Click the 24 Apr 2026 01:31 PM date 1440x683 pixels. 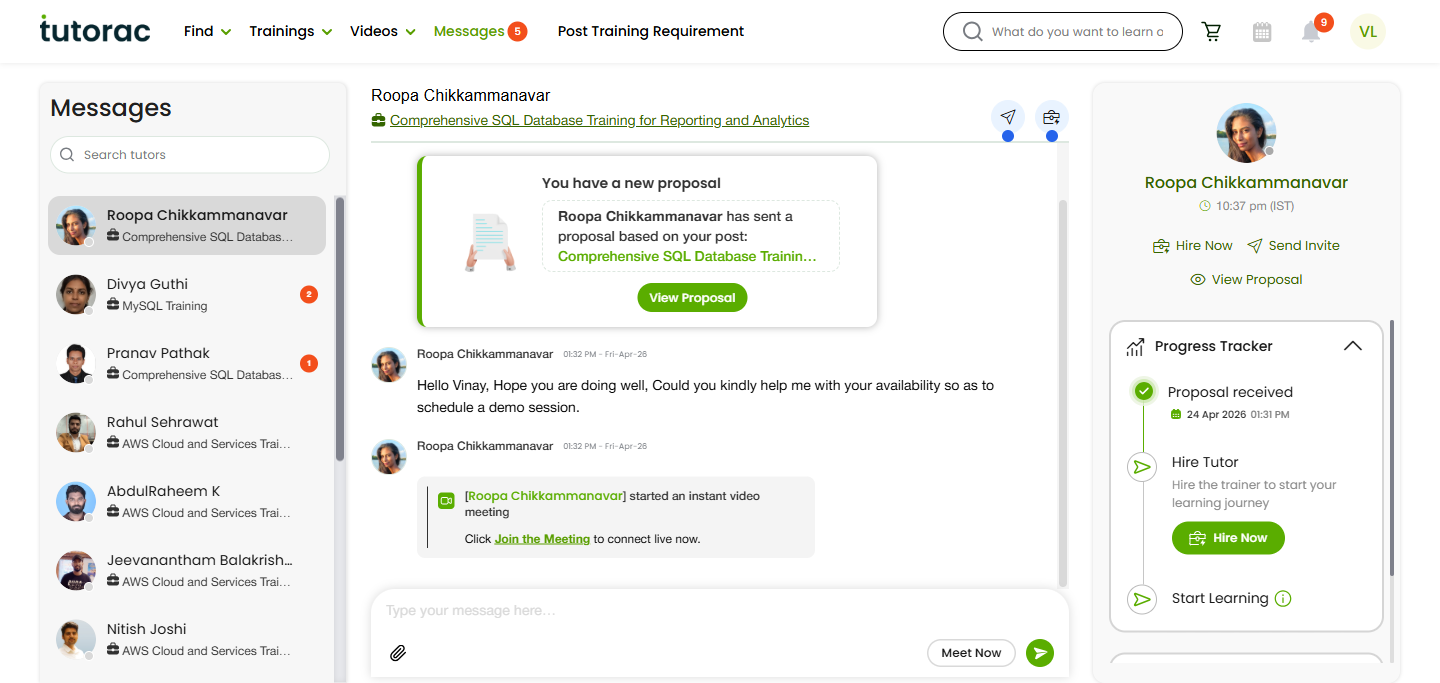(x=1238, y=414)
